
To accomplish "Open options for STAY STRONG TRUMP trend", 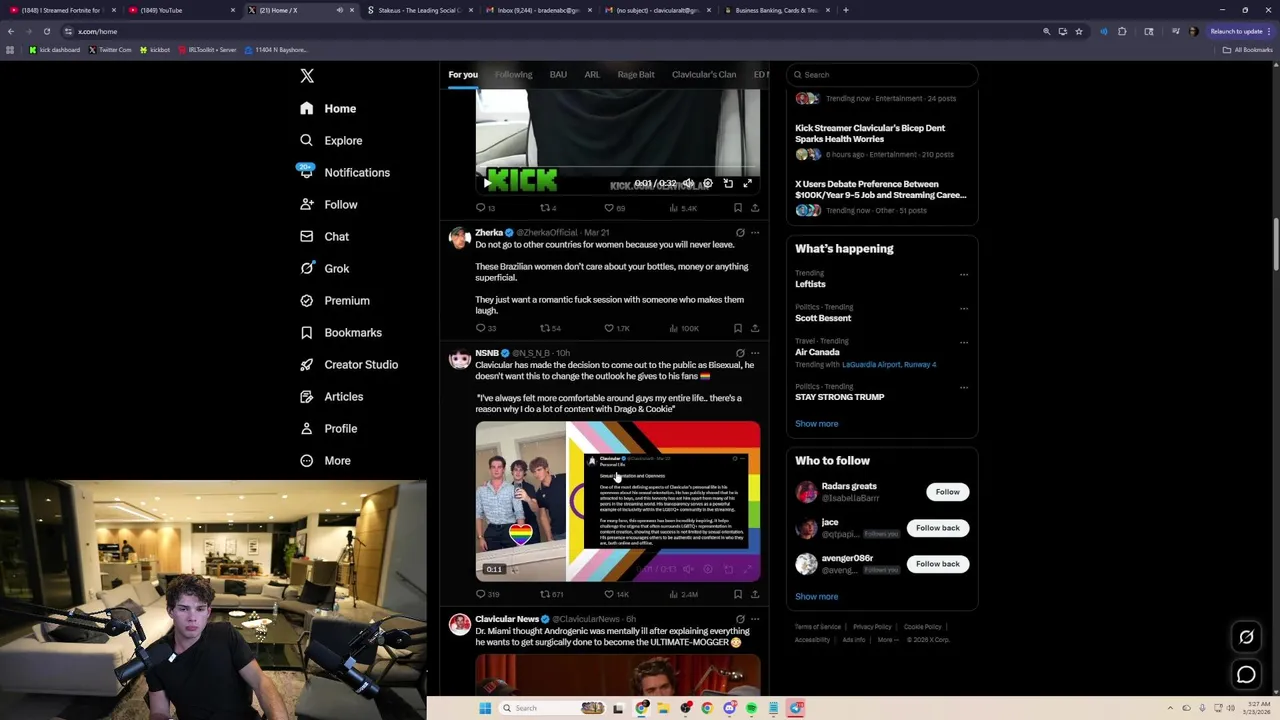I will coord(964,387).
